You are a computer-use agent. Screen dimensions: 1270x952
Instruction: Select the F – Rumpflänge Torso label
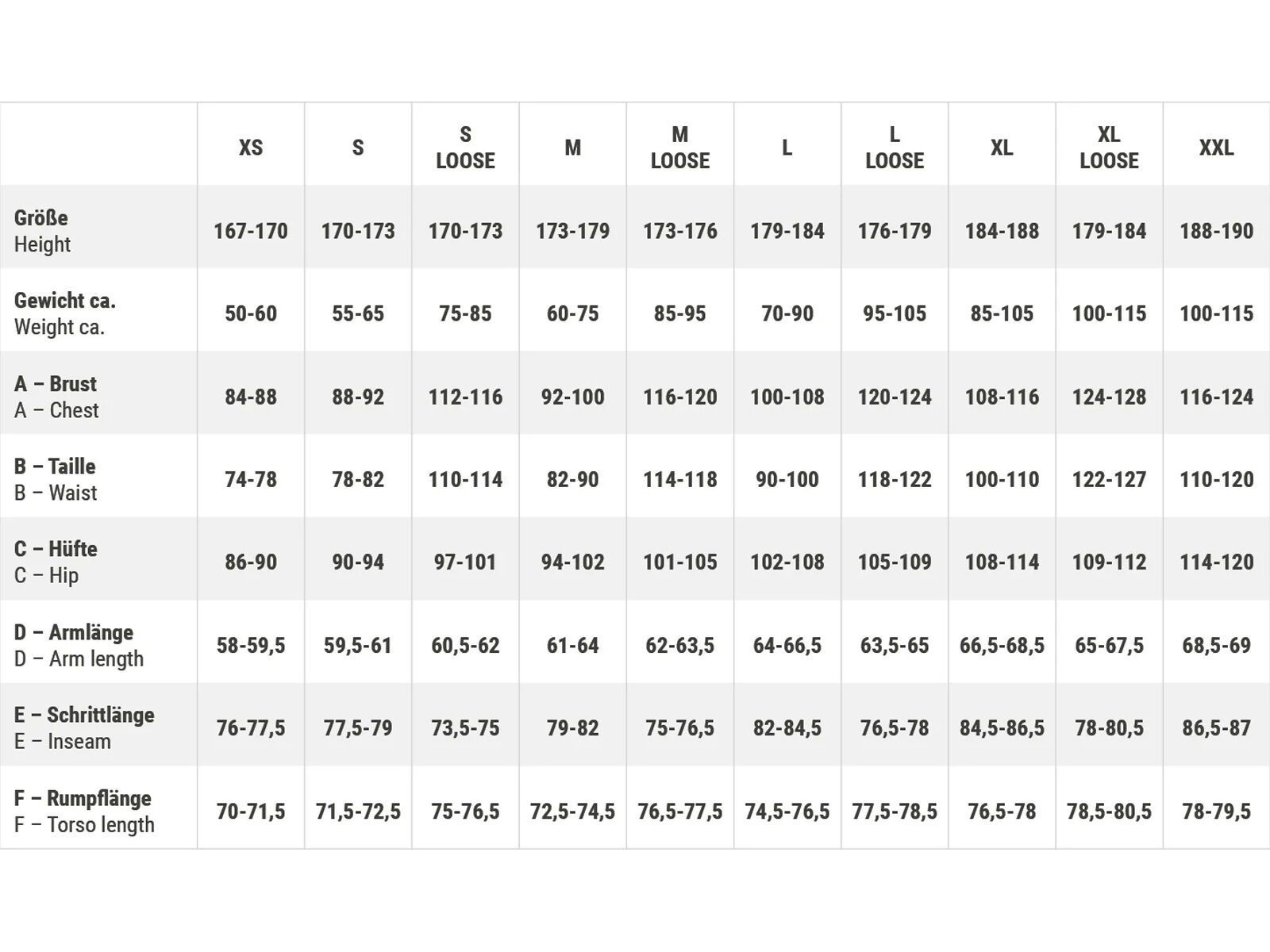(84, 811)
